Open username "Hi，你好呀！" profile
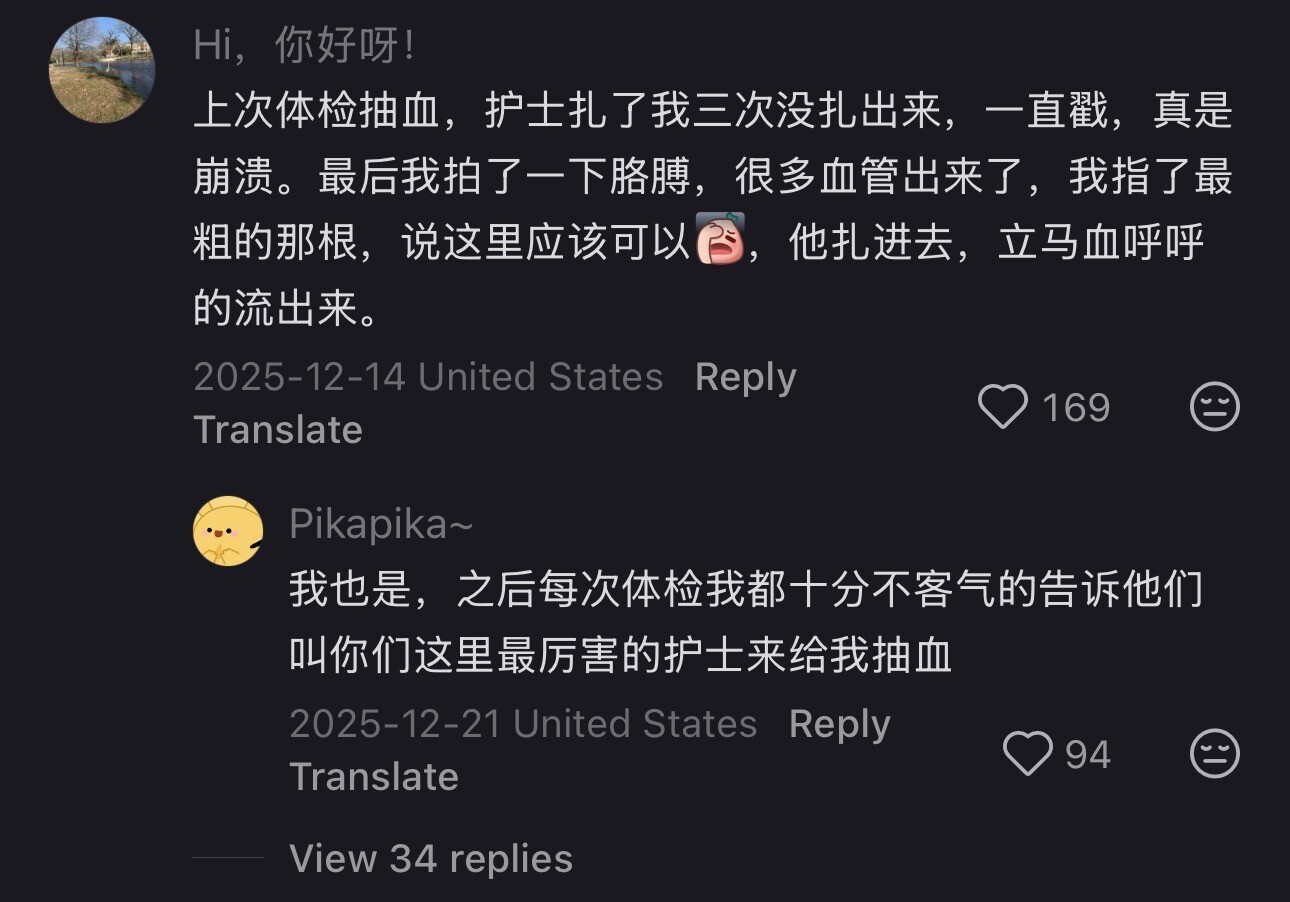The height and width of the screenshot is (902, 1290). click(x=304, y=46)
